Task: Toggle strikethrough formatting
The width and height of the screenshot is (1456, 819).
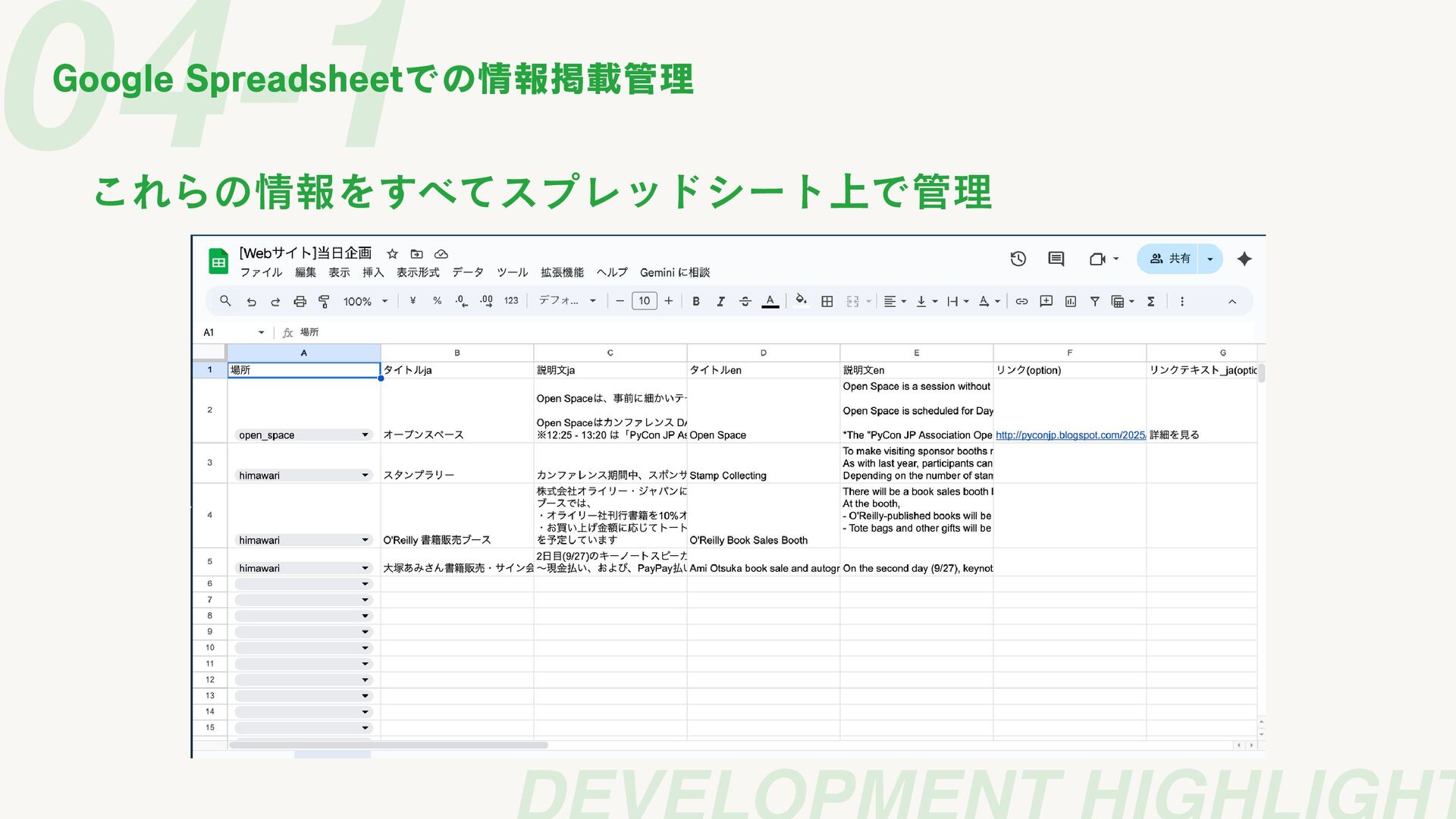Action: [x=745, y=302]
